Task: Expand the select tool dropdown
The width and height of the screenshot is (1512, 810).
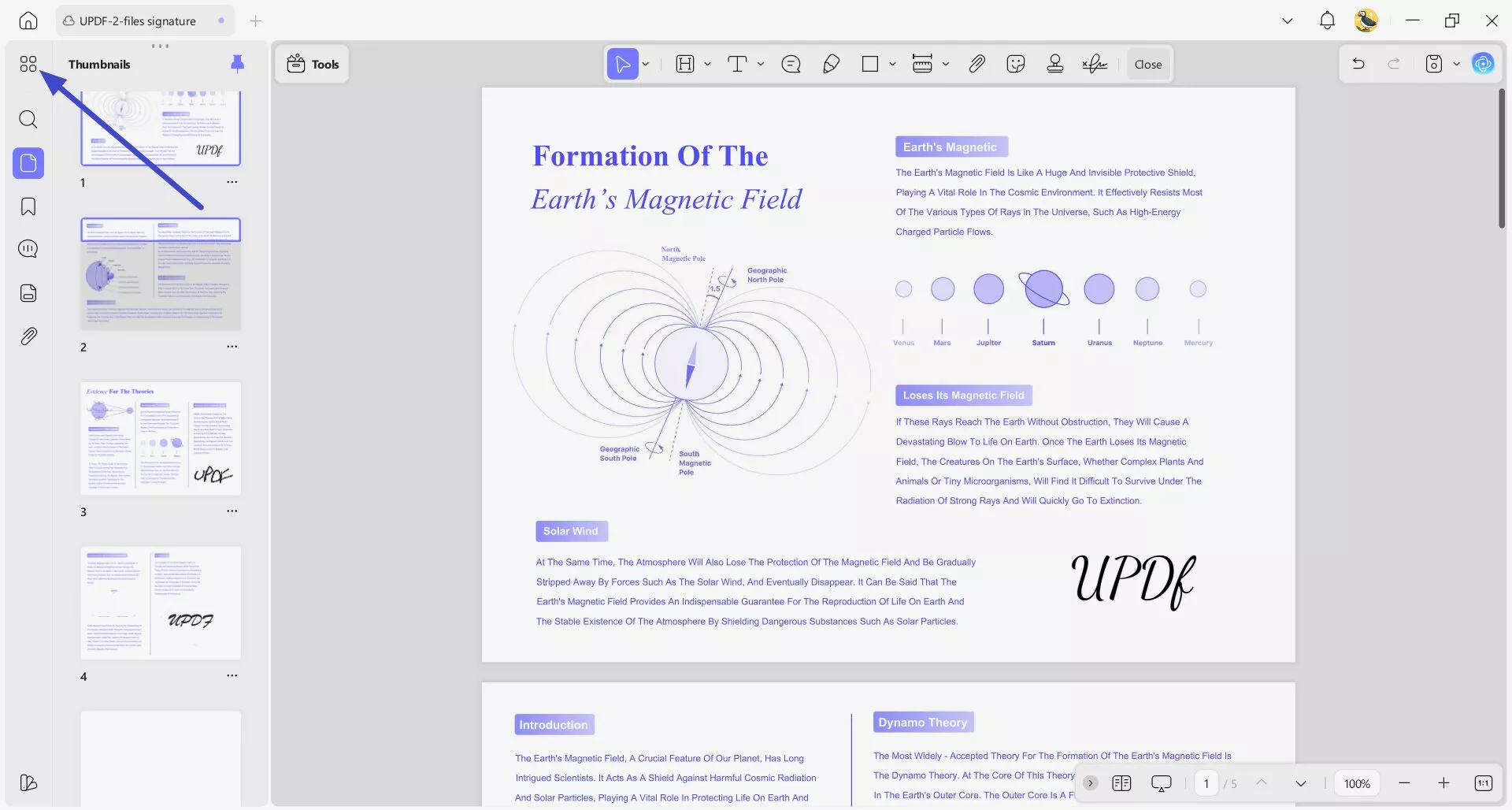Action: [645, 64]
